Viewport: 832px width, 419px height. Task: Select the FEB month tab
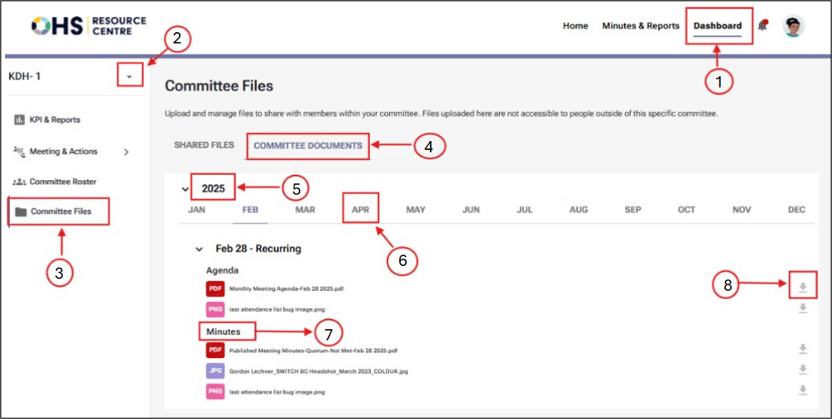[x=250, y=210]
